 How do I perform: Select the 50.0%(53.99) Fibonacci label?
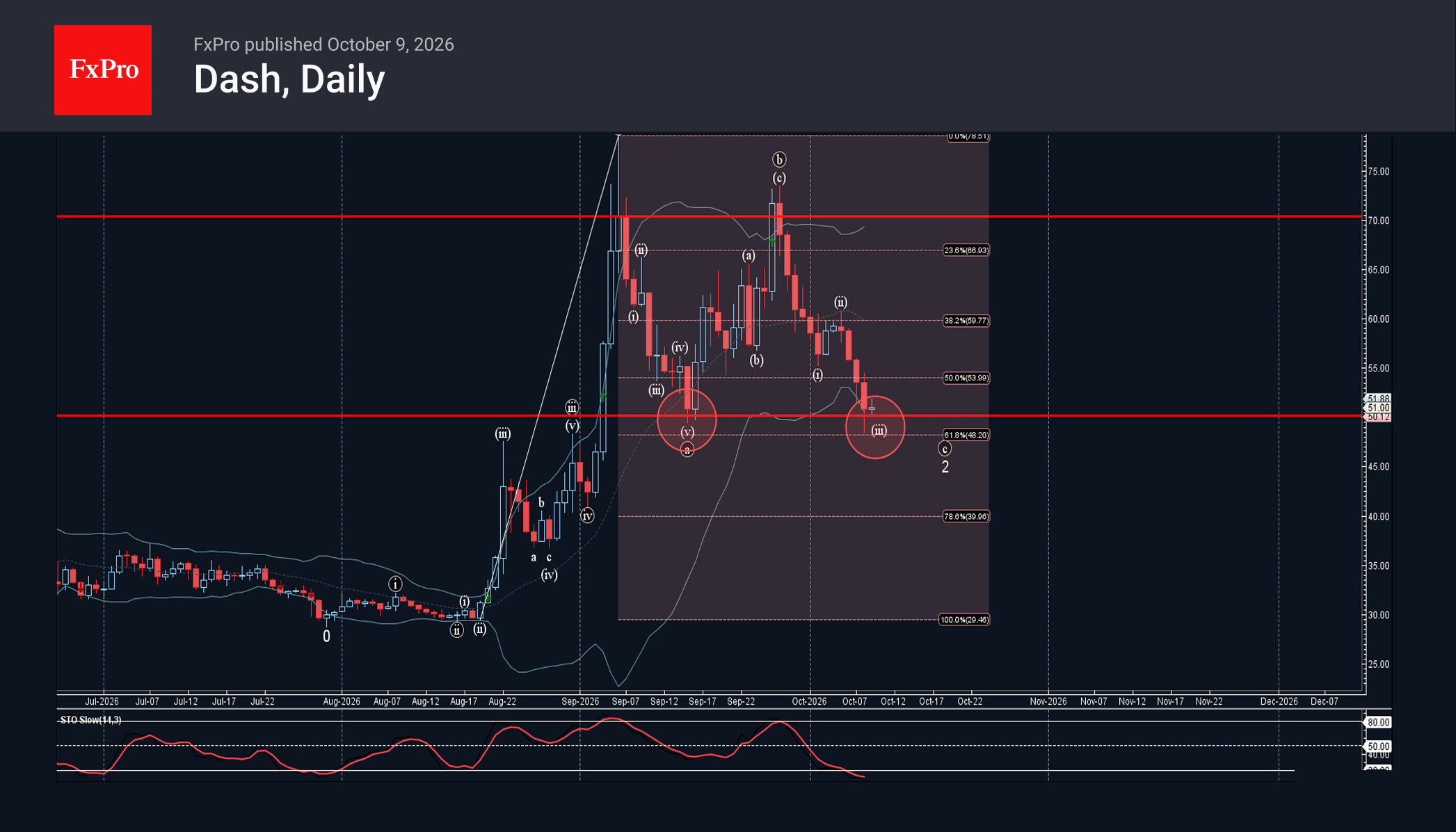[x=966, y=378]
